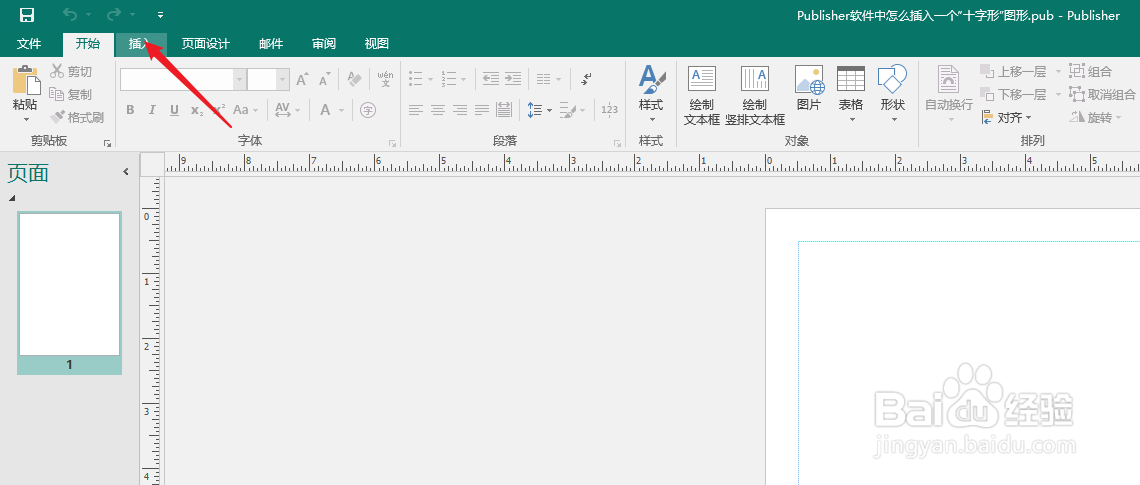Toggle bold formatting

click(x=130, y=110)
